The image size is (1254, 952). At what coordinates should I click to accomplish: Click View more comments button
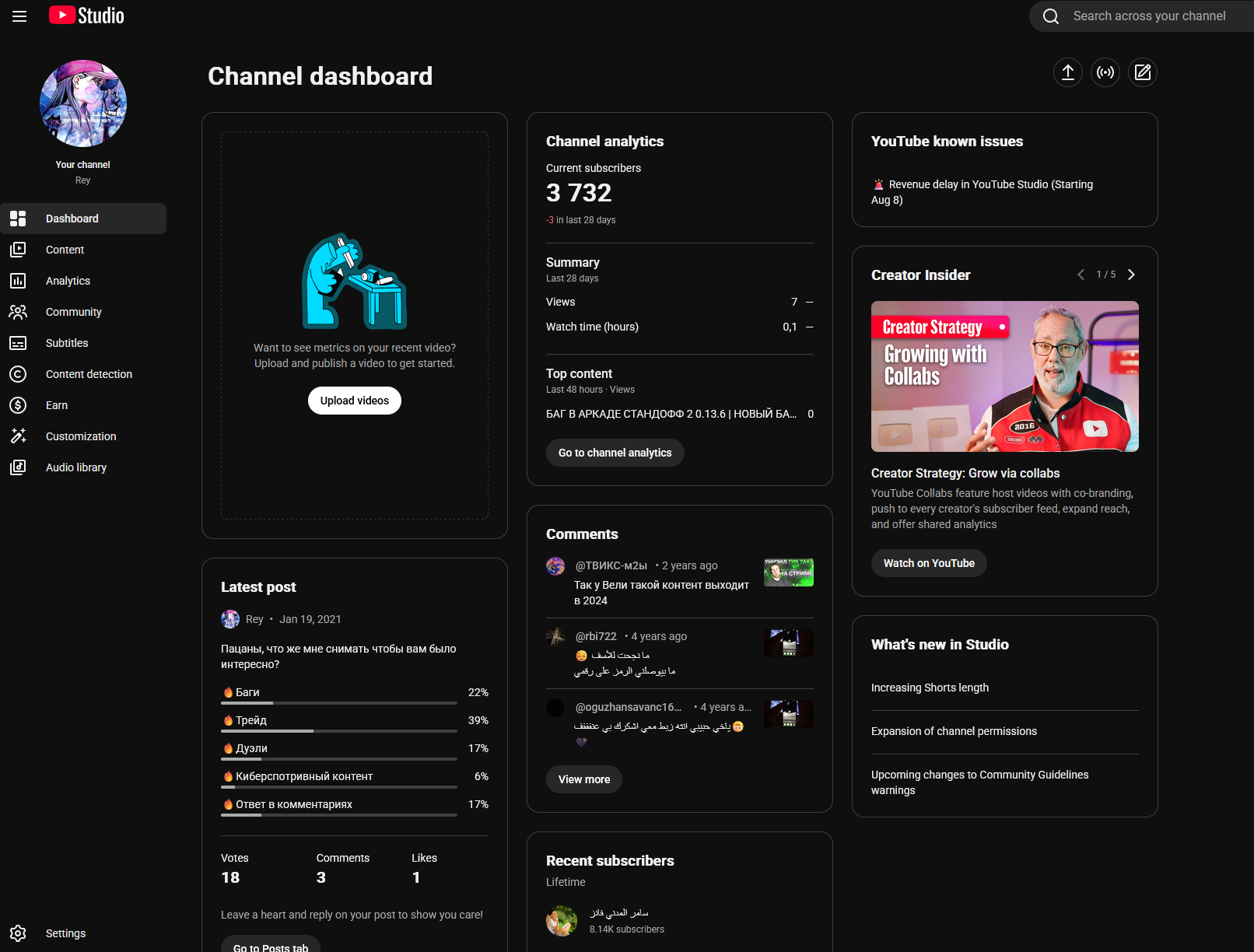click(x=584, y=779)
